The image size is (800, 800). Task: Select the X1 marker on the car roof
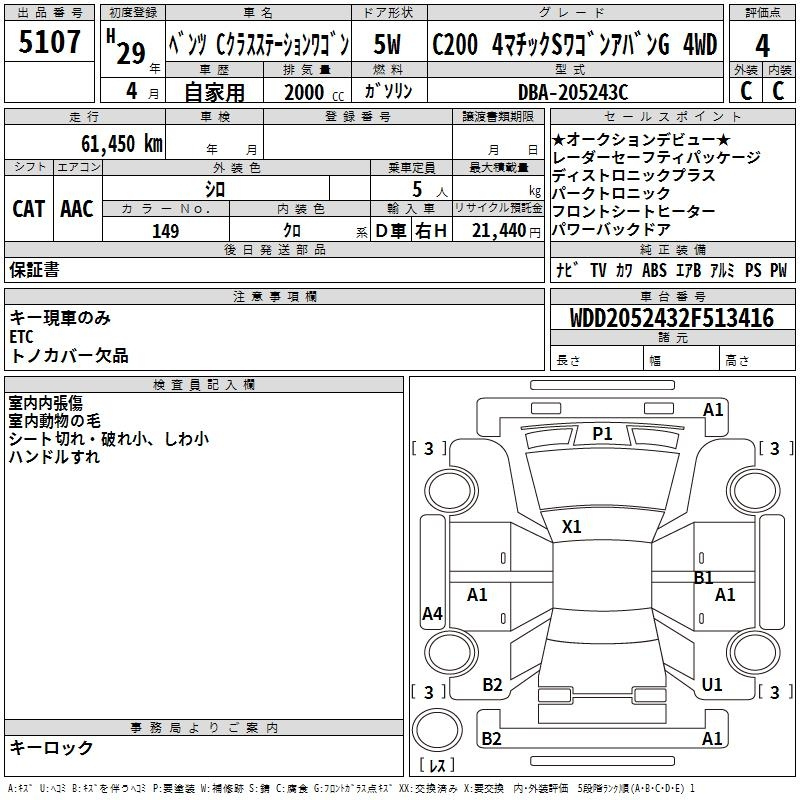point(572,526)
